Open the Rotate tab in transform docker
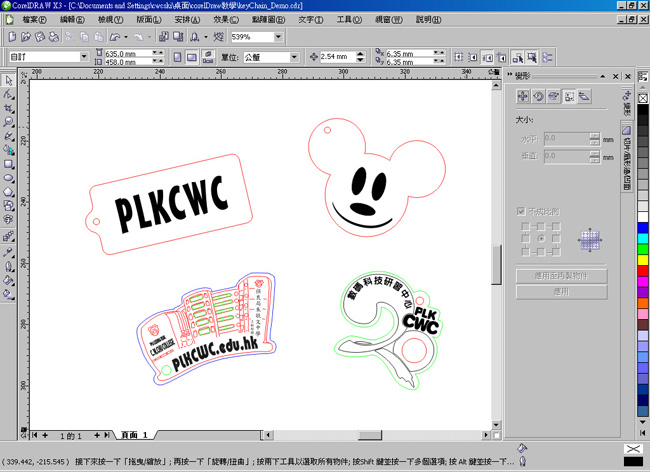Screen dimensions: 650x472 point(538,96)
